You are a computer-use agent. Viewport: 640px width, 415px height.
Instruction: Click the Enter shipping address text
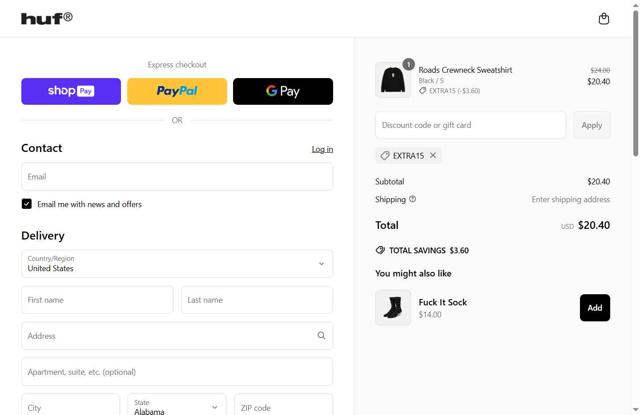[571, 200]
